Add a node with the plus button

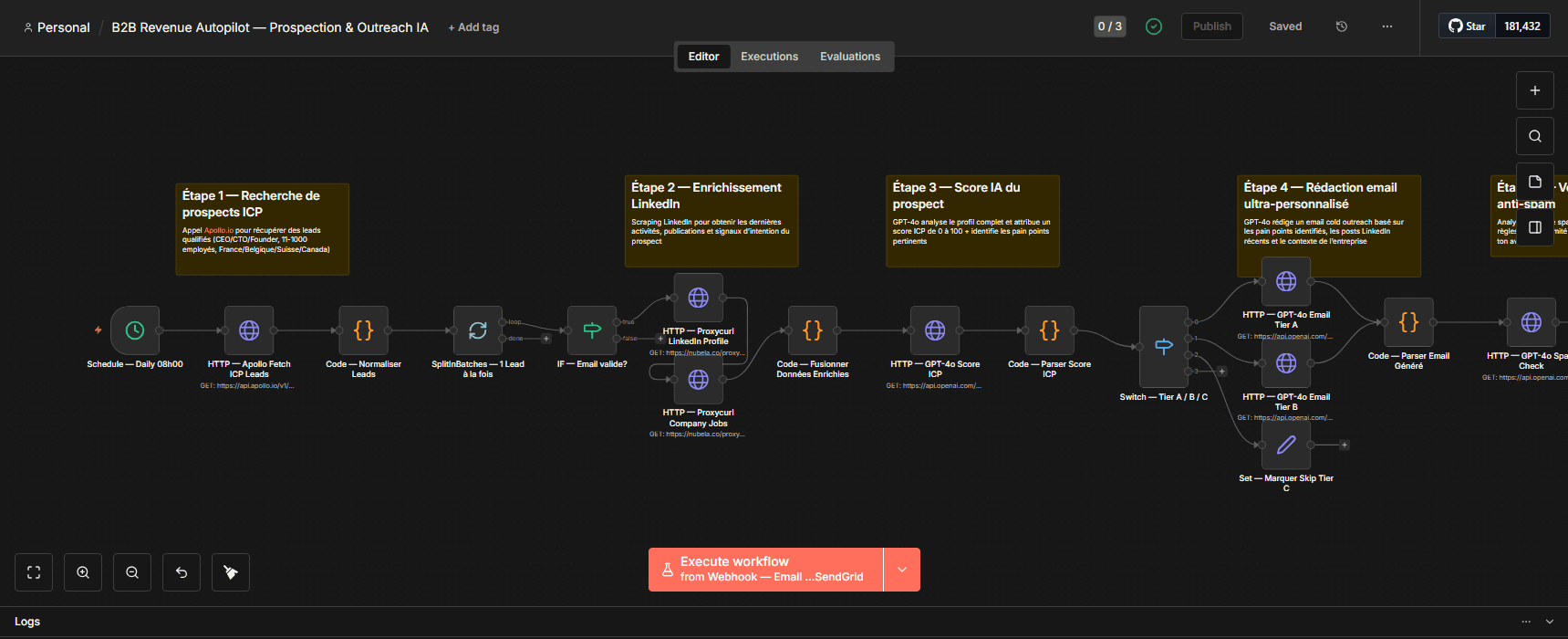[1535, 90]
